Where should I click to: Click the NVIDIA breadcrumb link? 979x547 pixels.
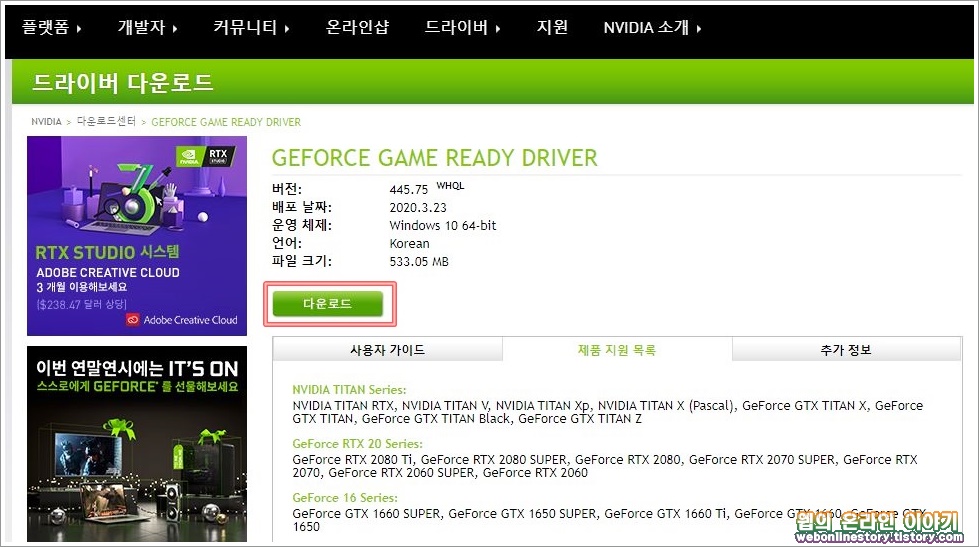pyautogui.click(x=46, y=121)
